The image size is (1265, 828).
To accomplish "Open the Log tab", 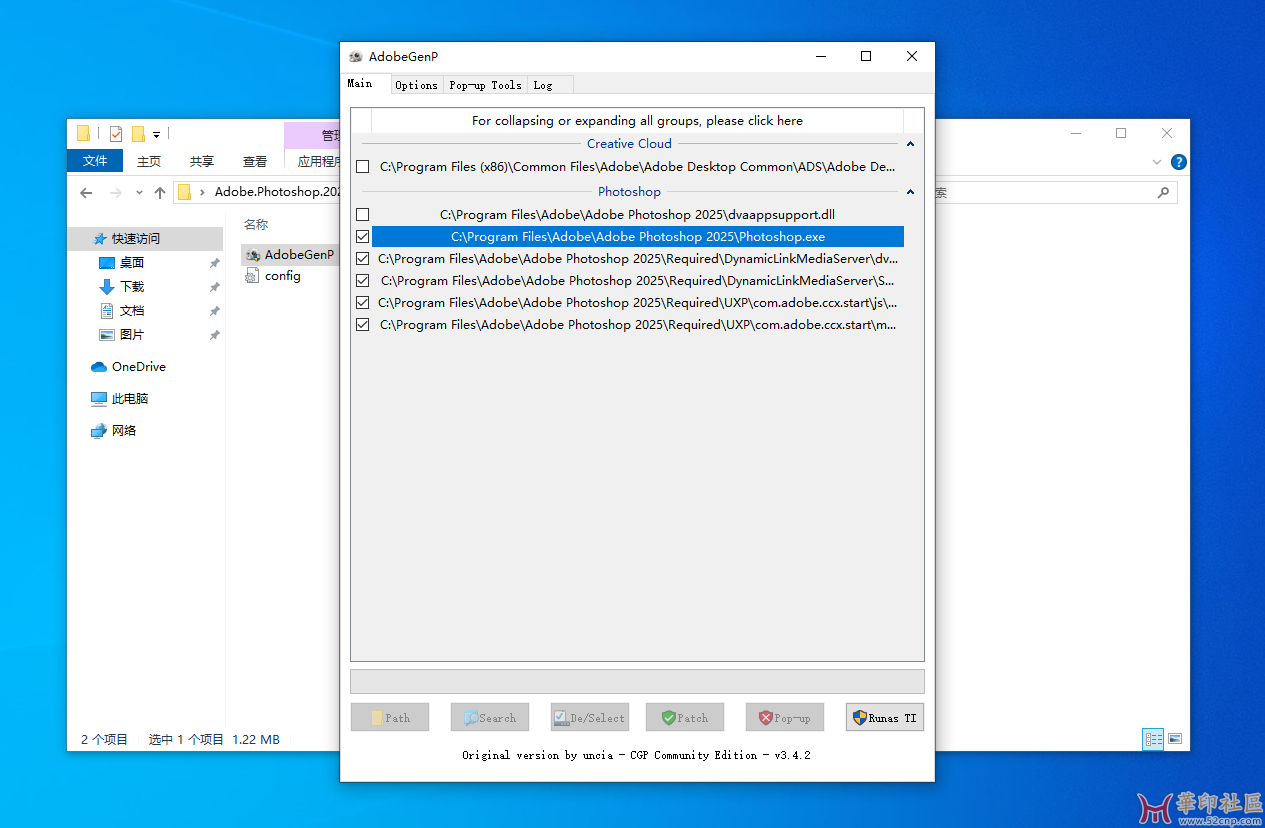I will (x=542, y=85).
